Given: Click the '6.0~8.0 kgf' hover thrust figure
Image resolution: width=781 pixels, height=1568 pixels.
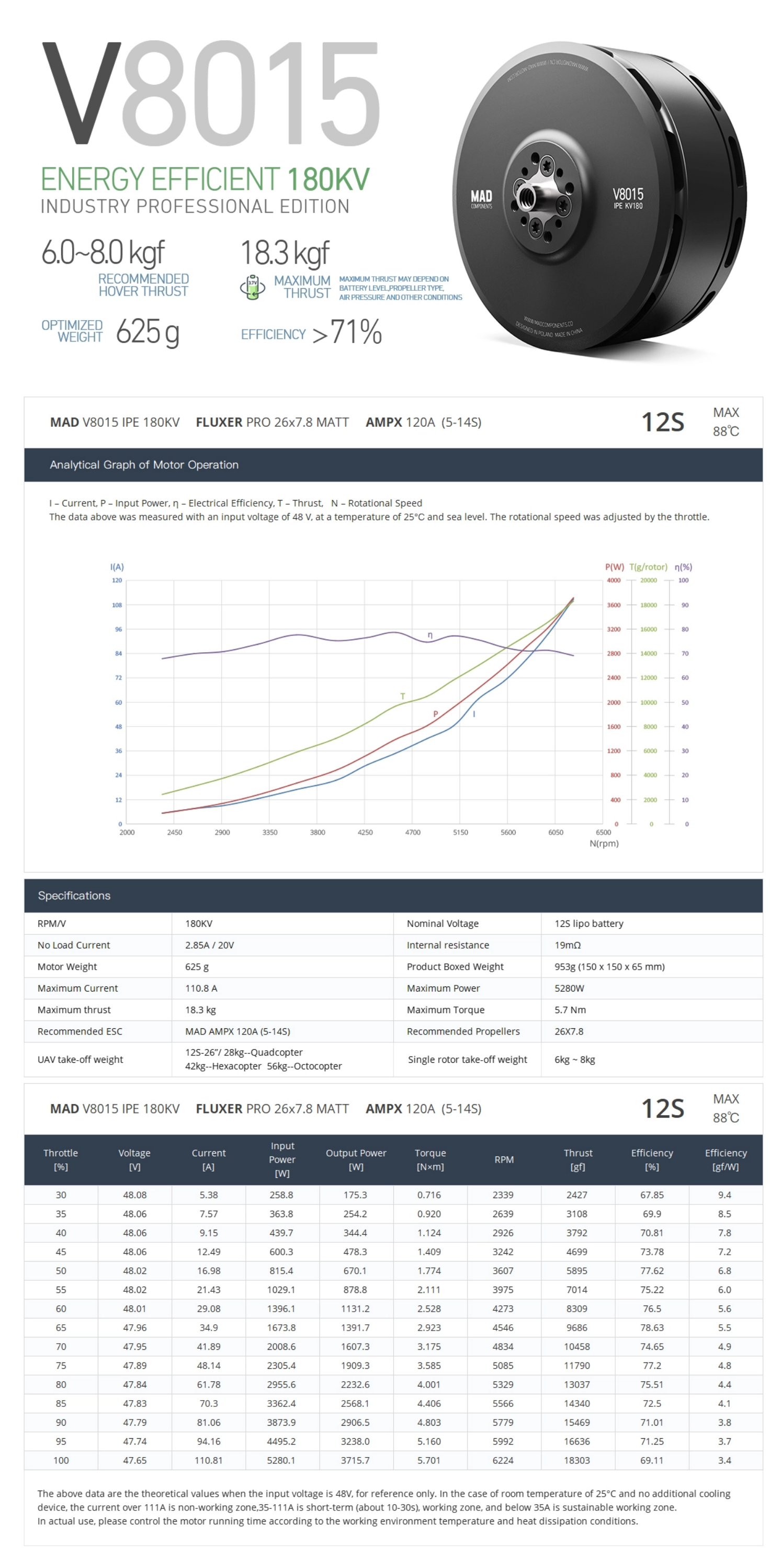Looking at the screenshot, I should pyautogui.click(x=103, y=253).
